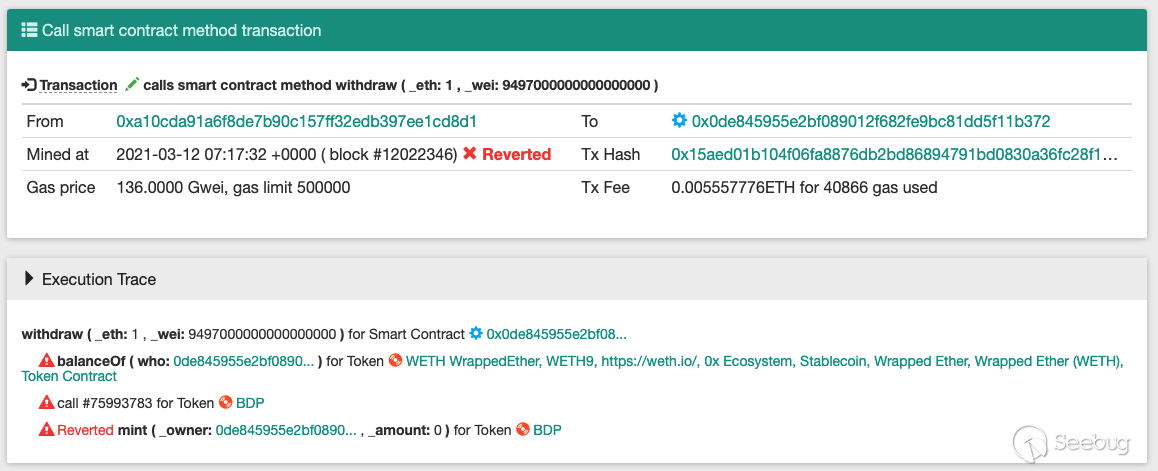The image size is (1158, 471).
Task: Click the green pencil icon beside Transaction
Action: tap(131, 85)
